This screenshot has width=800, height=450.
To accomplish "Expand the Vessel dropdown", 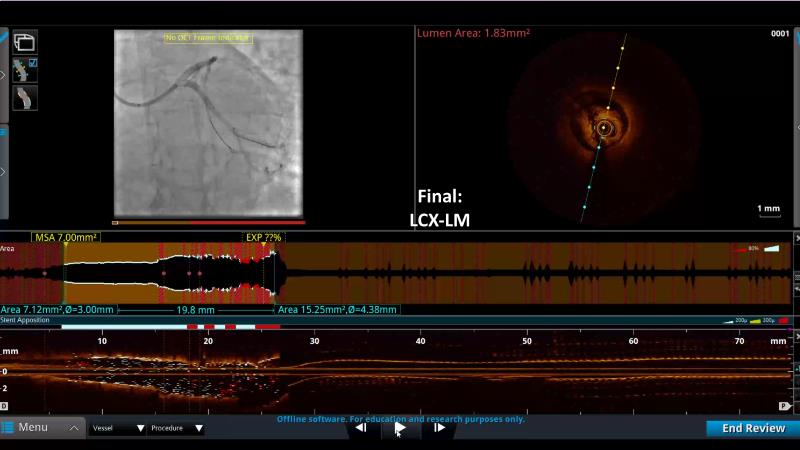I will (x=118, y=428).
